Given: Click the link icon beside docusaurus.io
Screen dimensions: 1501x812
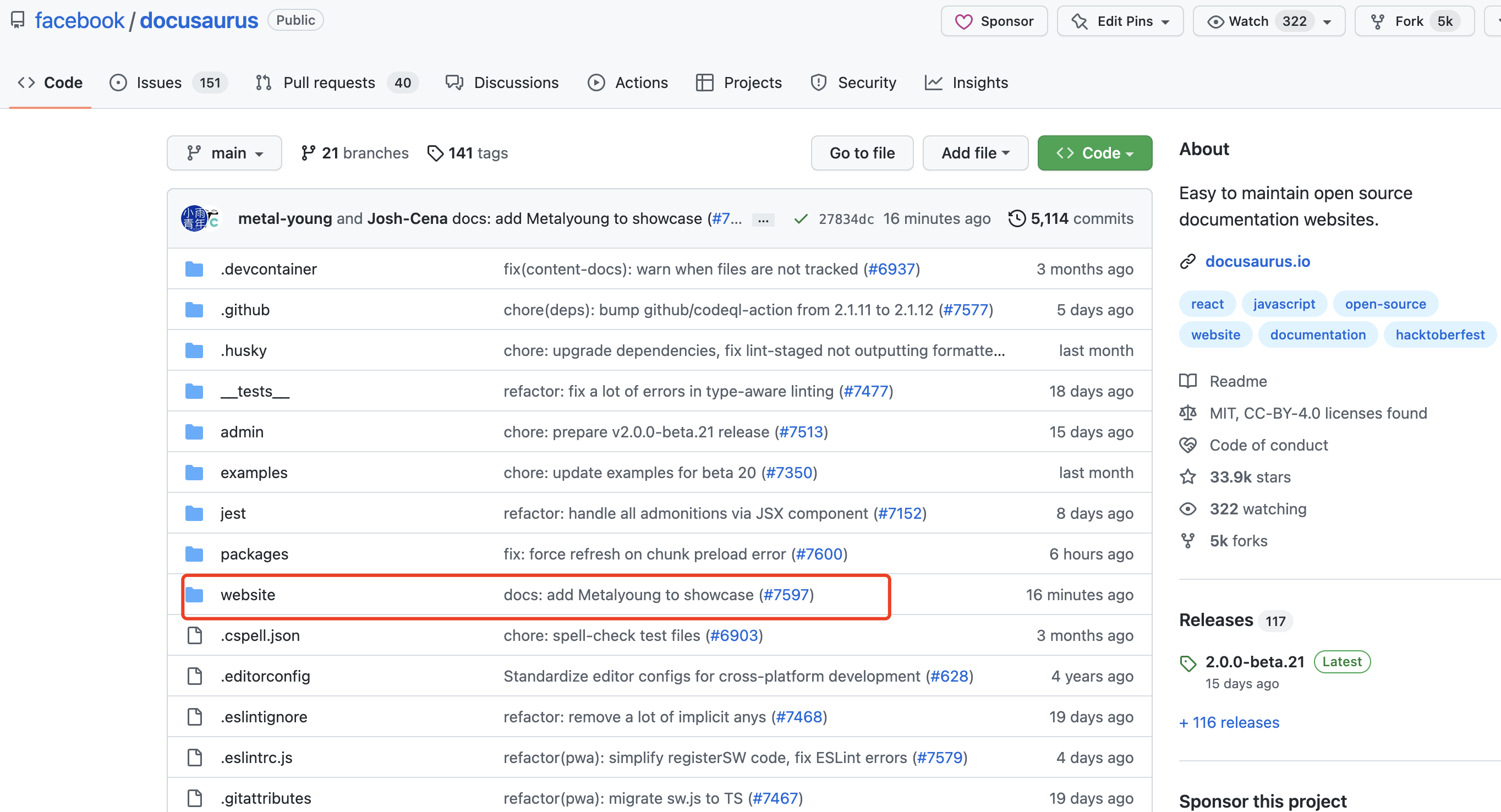Looking at the screenshot, I should pyautogui.click(x=1187, y=261).
